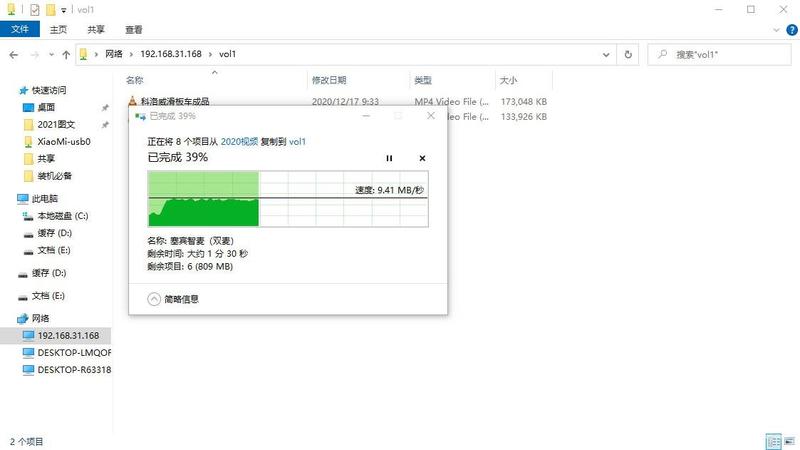Screen dimensions: 800x450
Task: Click 网络 in the address bar
Action: tap(114, 54)
